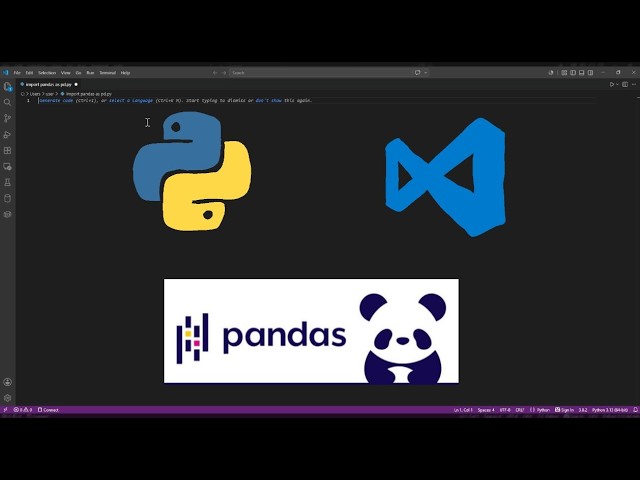Click the 'Generate code' link
The width and height of the screenshot is (640, 480).
pos(56,100)
